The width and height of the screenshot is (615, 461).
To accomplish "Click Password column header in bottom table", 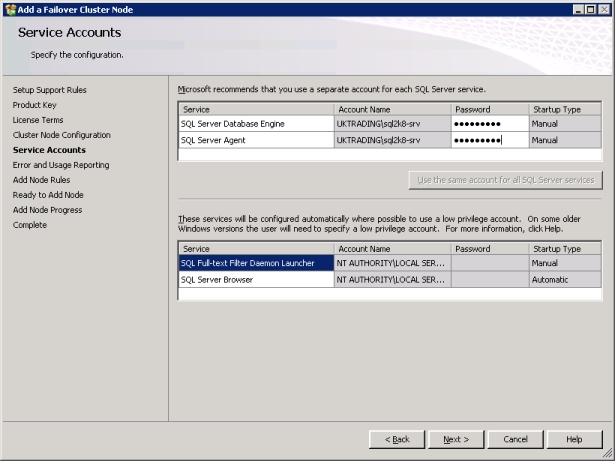I will [x=490, y=249].
